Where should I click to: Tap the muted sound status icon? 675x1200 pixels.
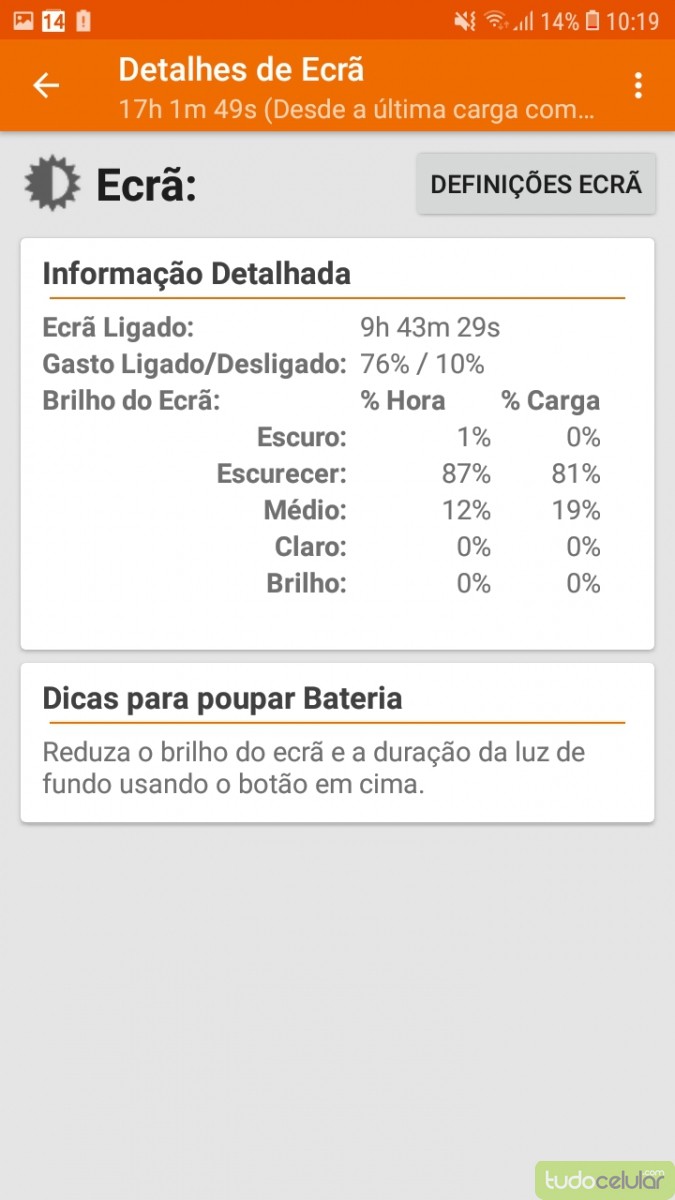(464, 21)
